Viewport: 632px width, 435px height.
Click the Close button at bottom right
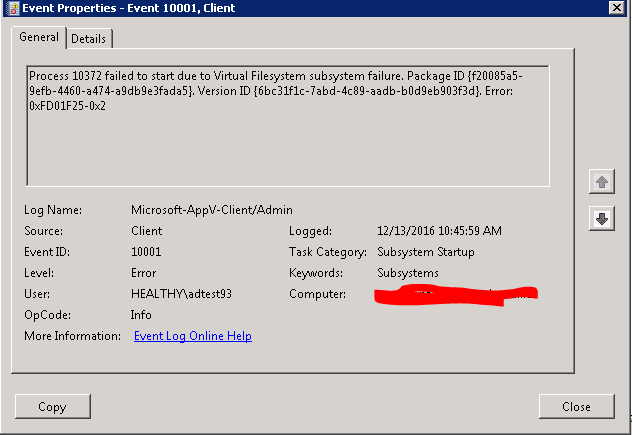point(576,407)
